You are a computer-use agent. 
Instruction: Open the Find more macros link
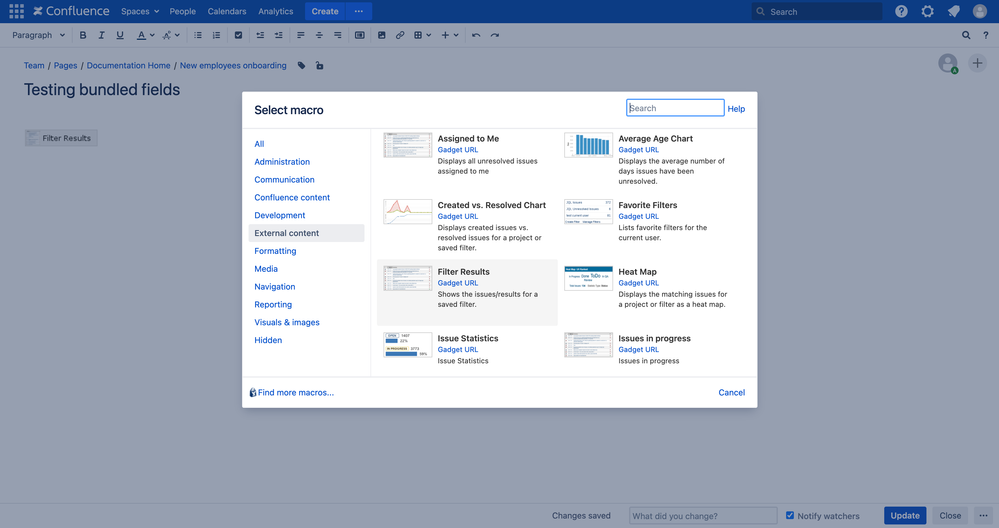point(292,392)
